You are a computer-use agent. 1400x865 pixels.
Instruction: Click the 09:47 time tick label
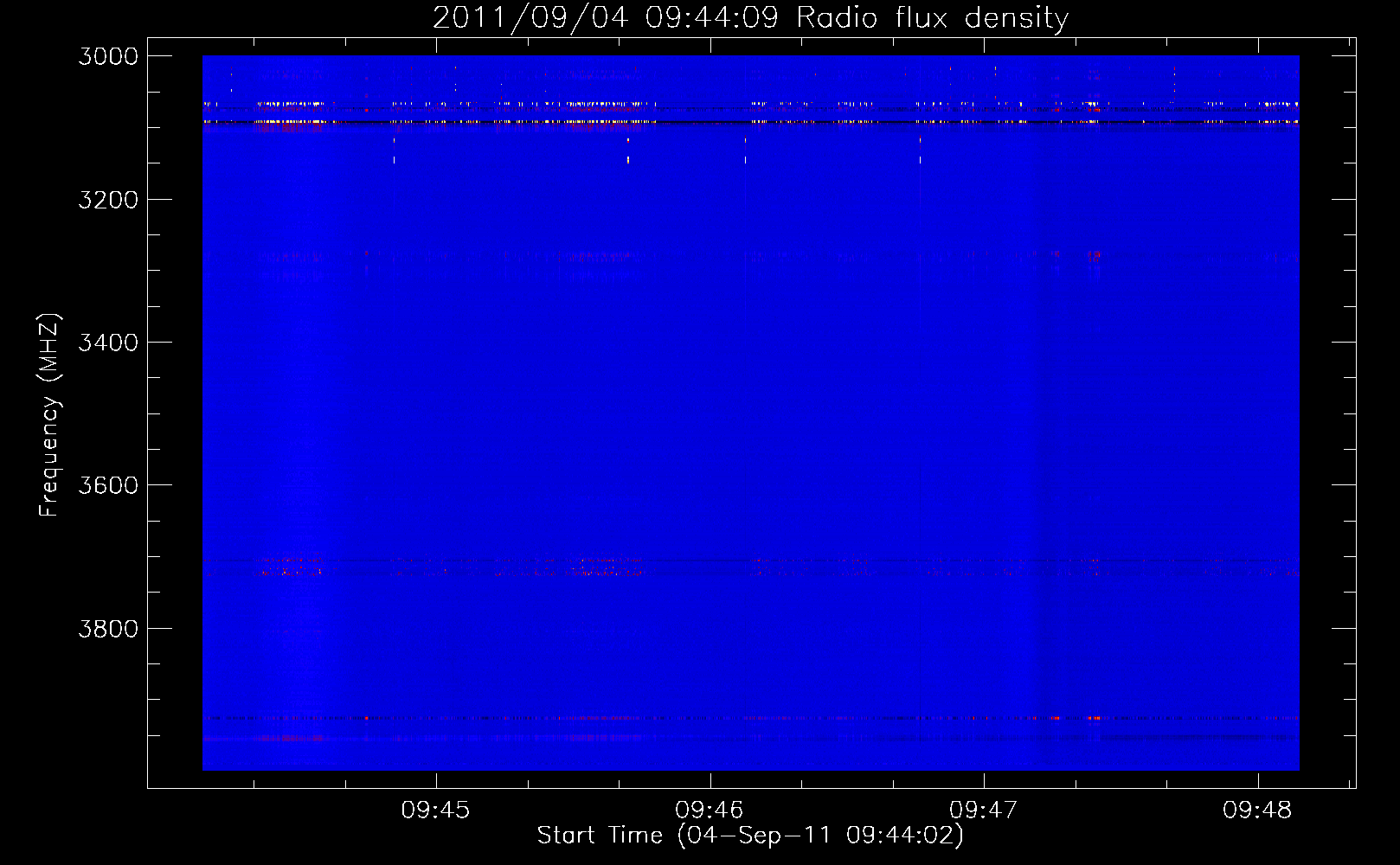point(984,811)
